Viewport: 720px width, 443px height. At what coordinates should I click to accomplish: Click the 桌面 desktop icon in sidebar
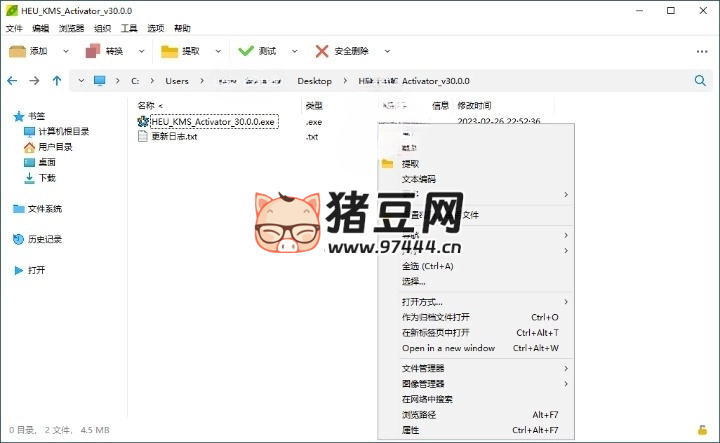(x=29, y=163)
